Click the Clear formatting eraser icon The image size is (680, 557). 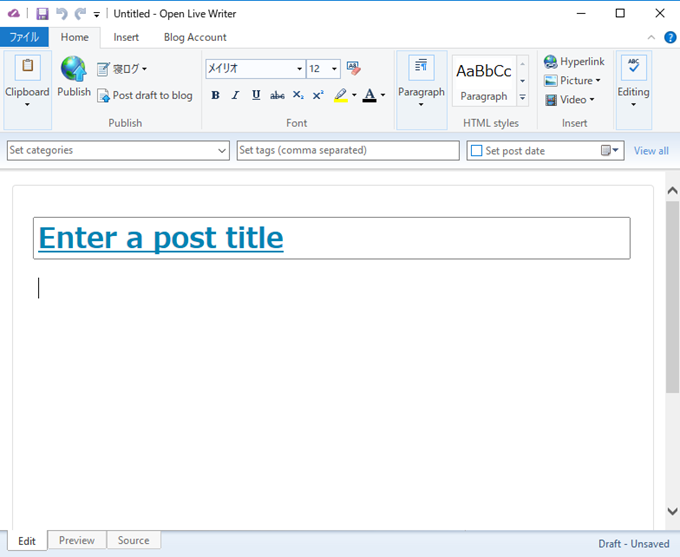[x=354, y=68]
